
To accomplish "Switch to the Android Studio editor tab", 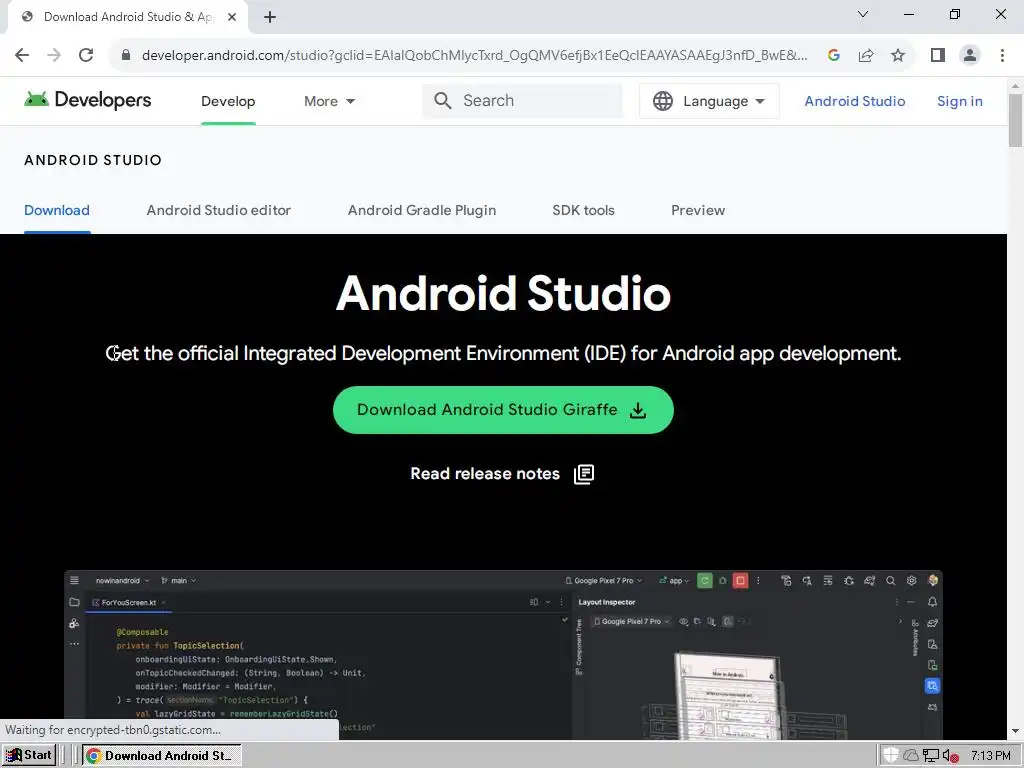I will tap(219, 210).
